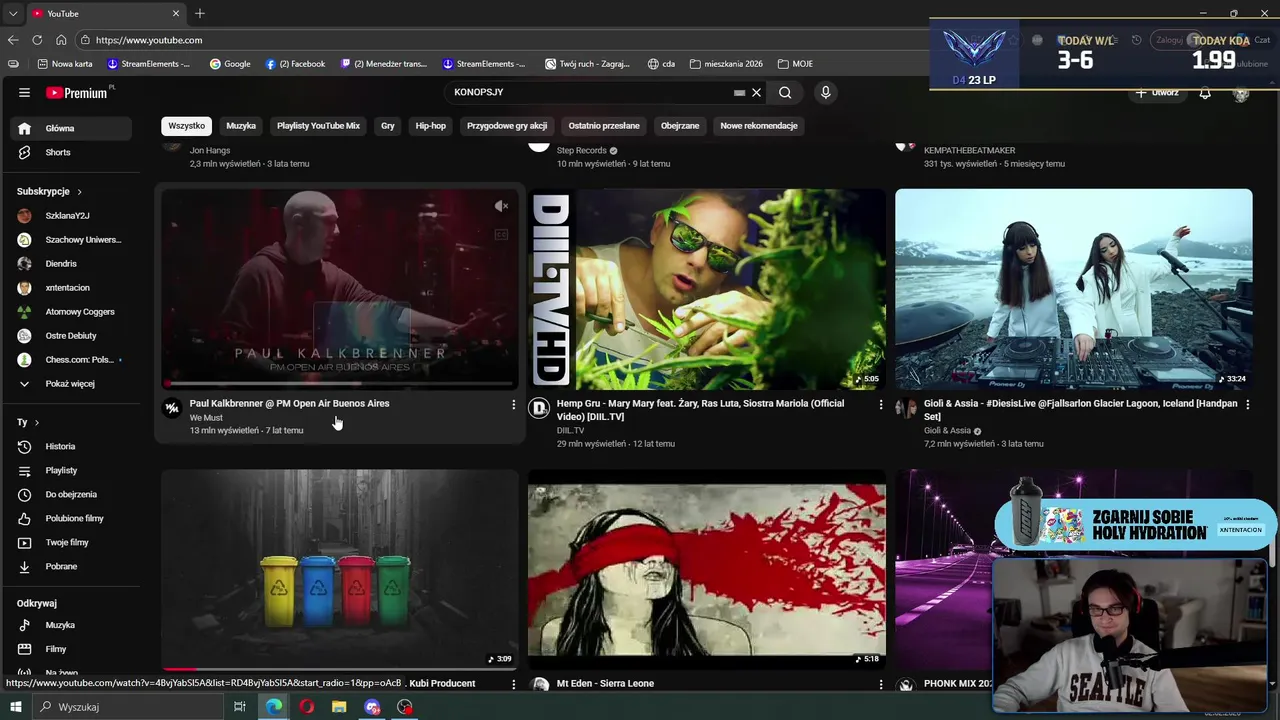Image resolution: width=1280 pixels, height=720 pixels.
Task: Go to Główna home in the sidebar
Action: (71, 128)
